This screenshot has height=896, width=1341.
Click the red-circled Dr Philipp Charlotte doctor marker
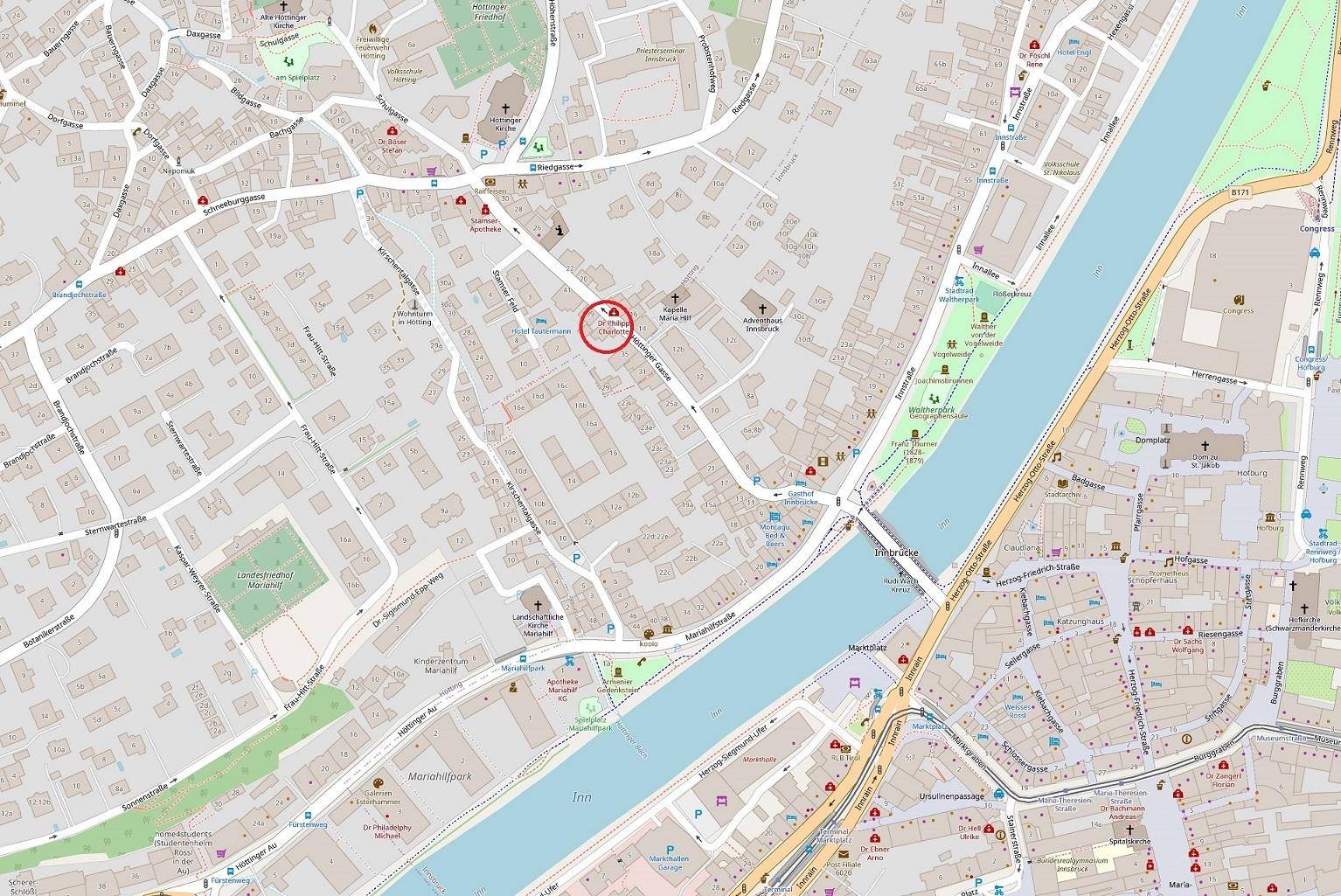pyautogui.click(x=615, y=311)
